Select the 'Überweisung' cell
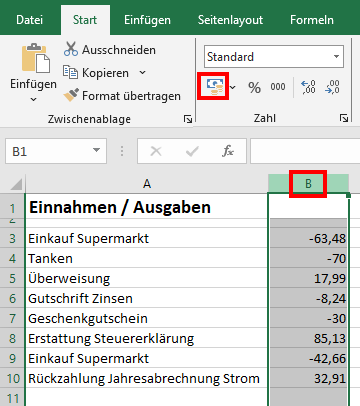This screenshot has height=406, width=360. tap(147, 278)
